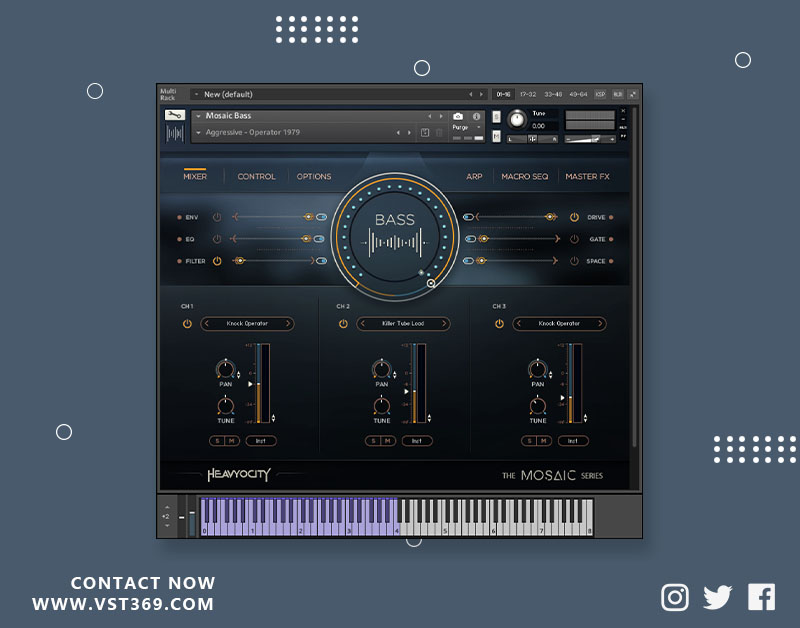Click the waveform icon in BASS macro
The image size is (800, 628).
(x=395, y=243)
